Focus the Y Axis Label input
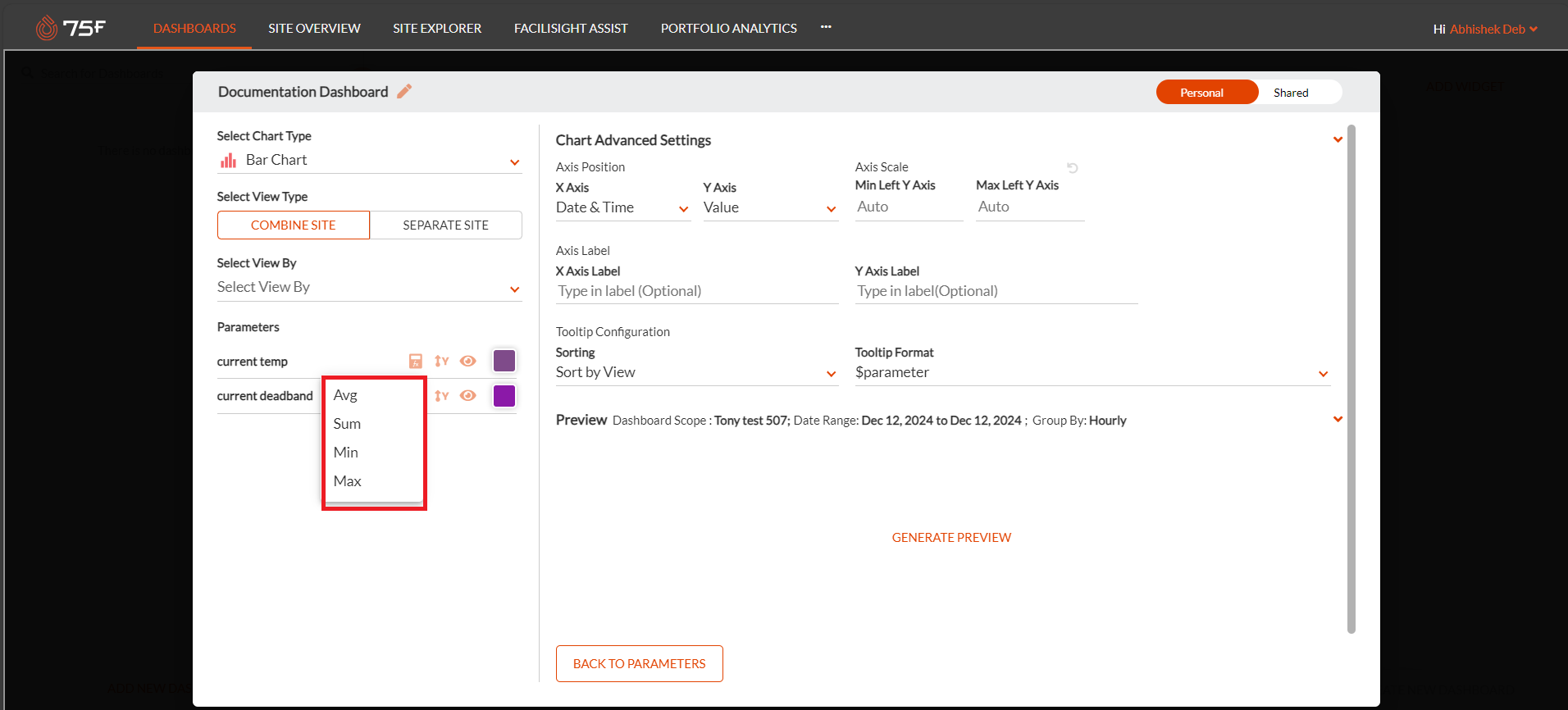This screenshot has height=710, width=1568. [x=996, y=291]
